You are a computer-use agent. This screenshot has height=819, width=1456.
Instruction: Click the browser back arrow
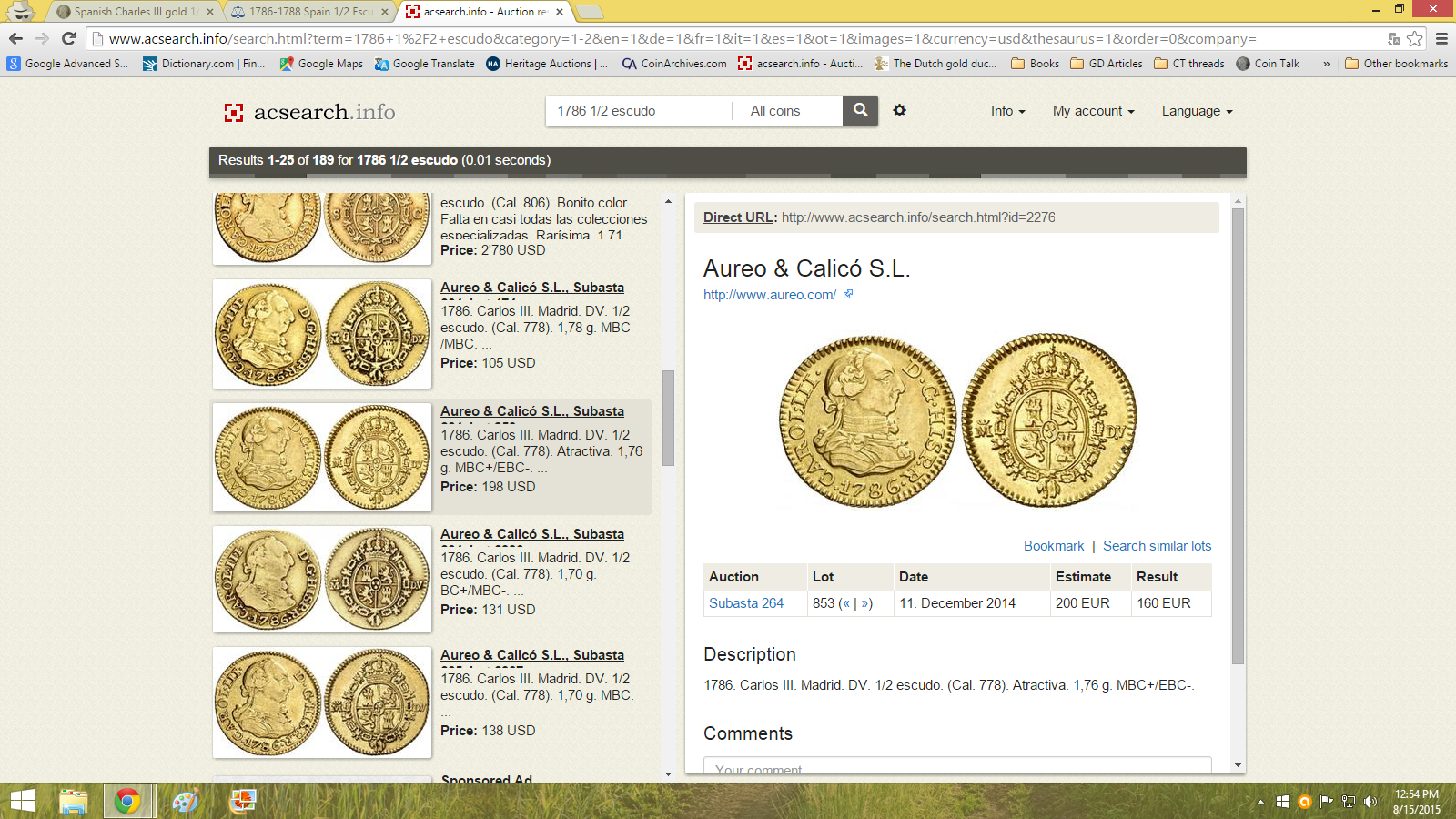15,38
